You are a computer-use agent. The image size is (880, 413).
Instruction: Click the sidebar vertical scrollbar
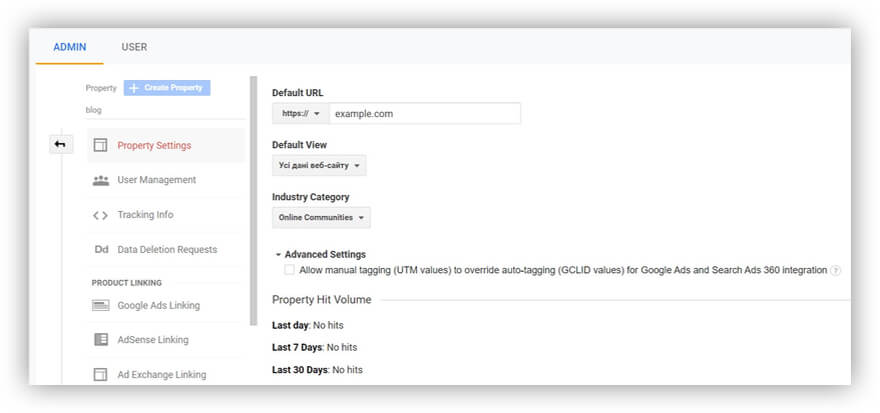tap(253, 200)
